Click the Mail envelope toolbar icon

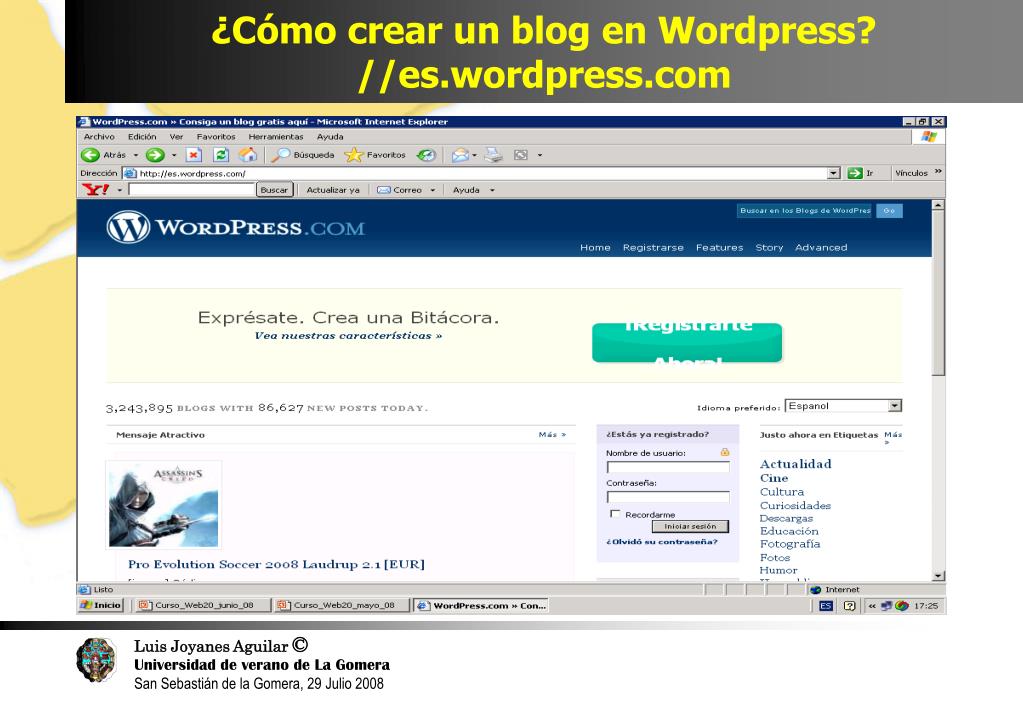pyautogui.click(x=461, y=155)
